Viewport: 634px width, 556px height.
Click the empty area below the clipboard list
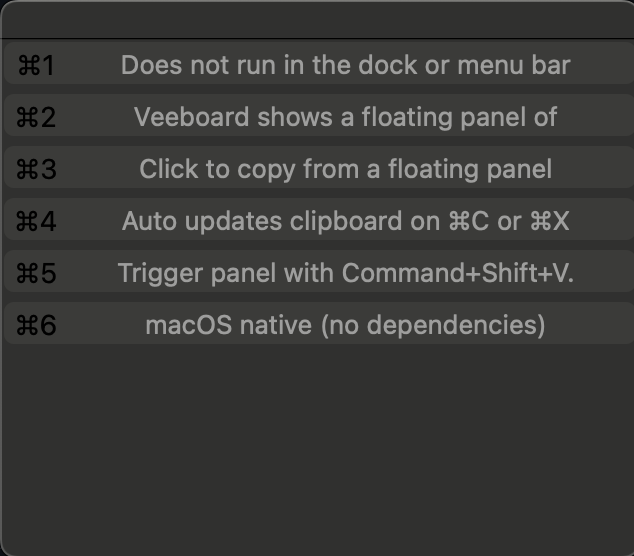(318, 449)
